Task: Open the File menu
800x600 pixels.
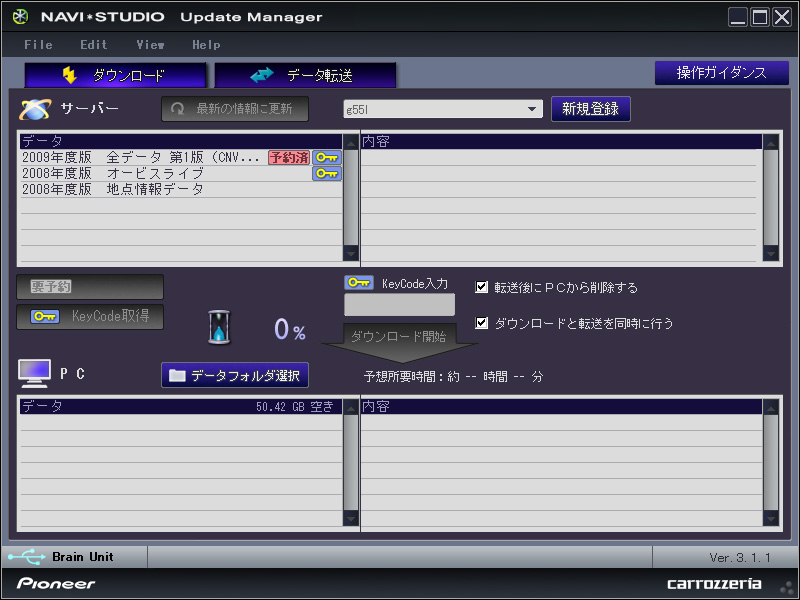Action: (x=38, y=45)
